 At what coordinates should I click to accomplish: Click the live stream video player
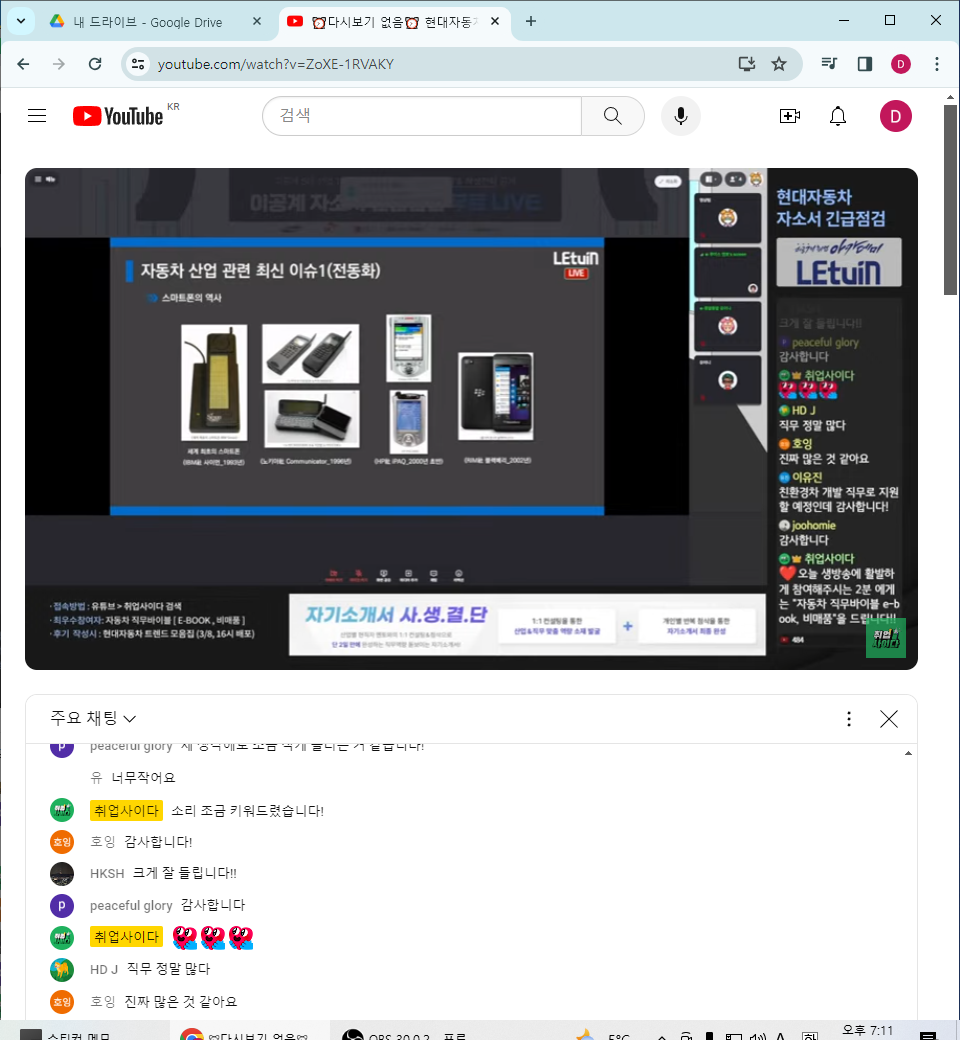[x=471, y=419]
